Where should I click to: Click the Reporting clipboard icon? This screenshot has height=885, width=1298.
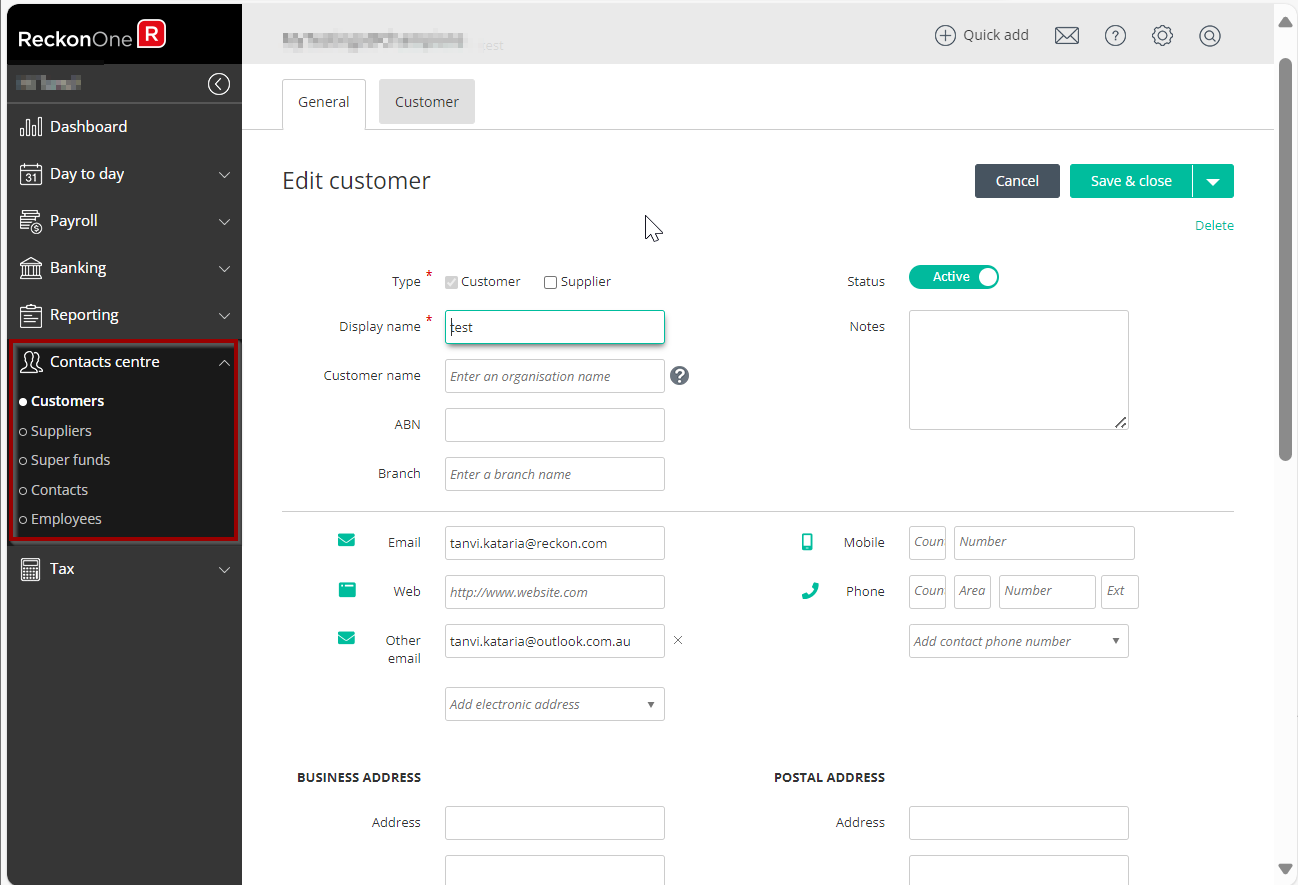(31, 315)
